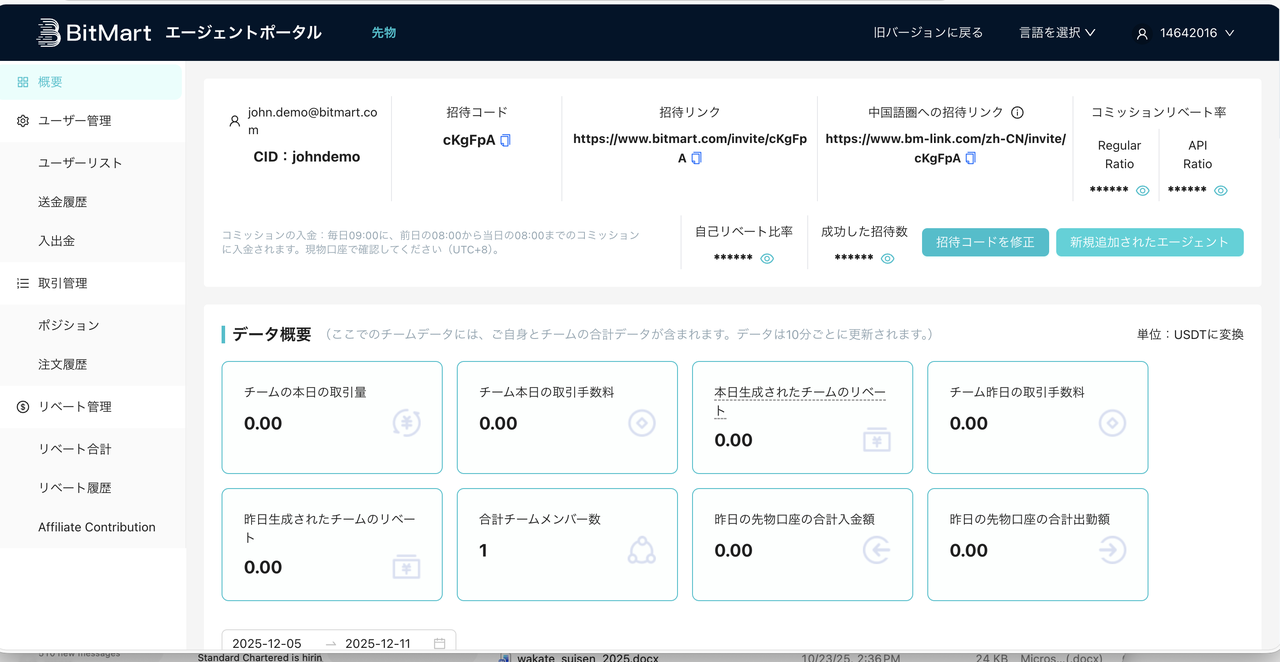Collapse the 取引管理 sidebar section
1280x662 pixels.
(x=92, y=284)
